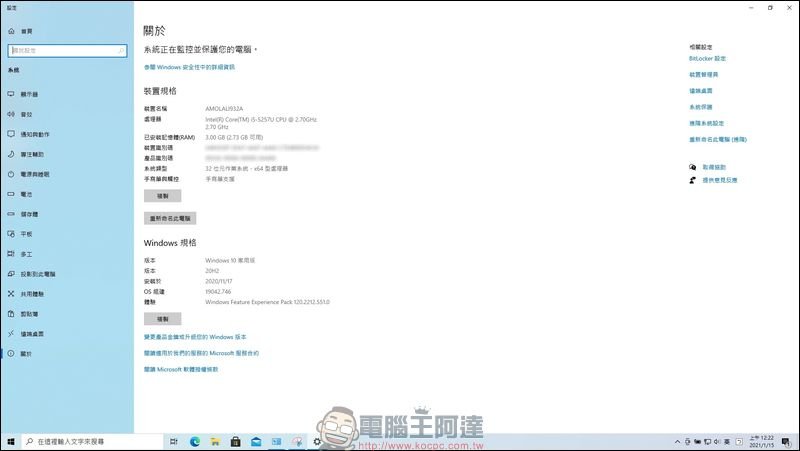Viewport: 800px width, 451px height.
Task: Click 取得協助 get help link
Action: (714, 167)
